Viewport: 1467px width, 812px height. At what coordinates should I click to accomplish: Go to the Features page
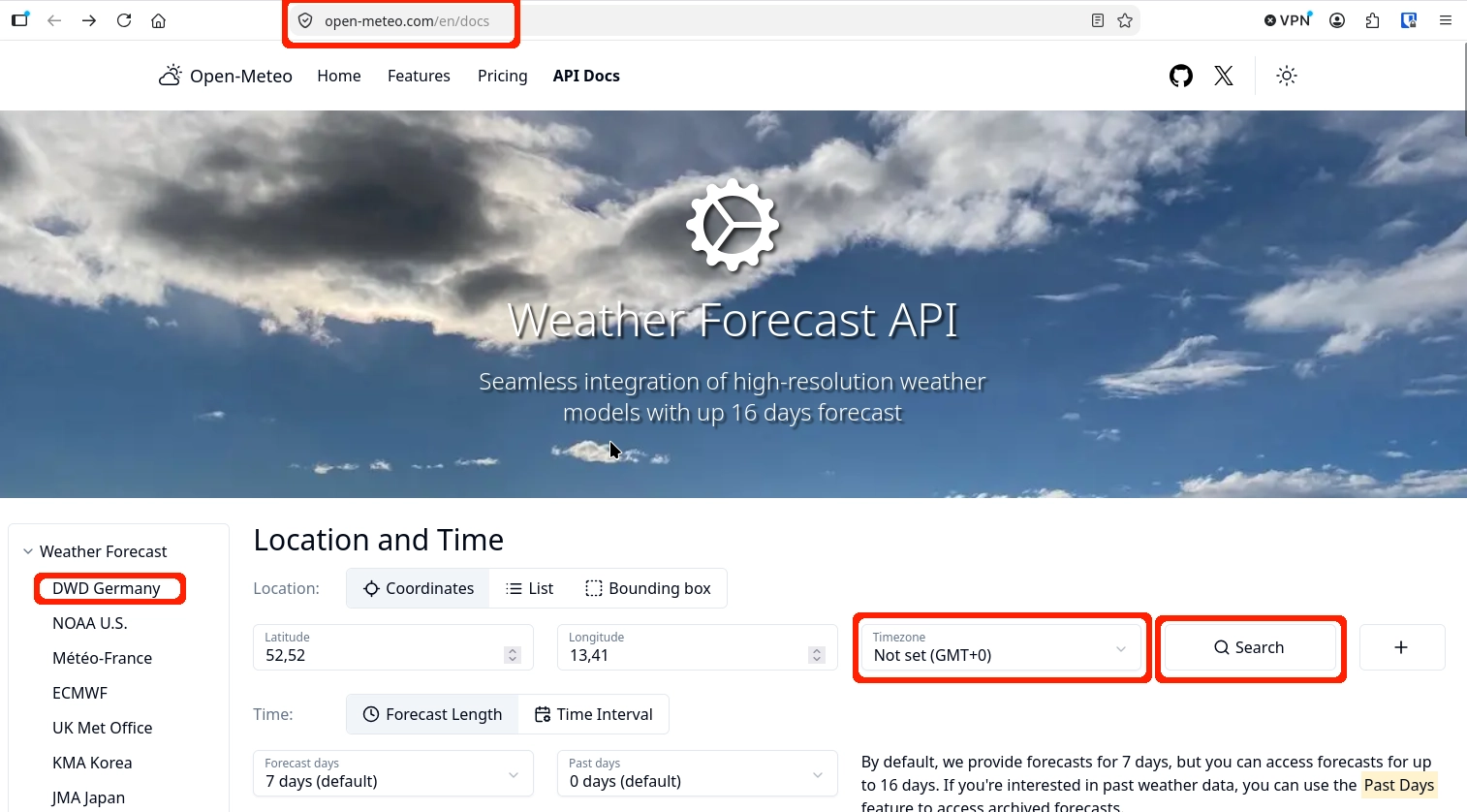pyautogui.click(x=419, y=76)
